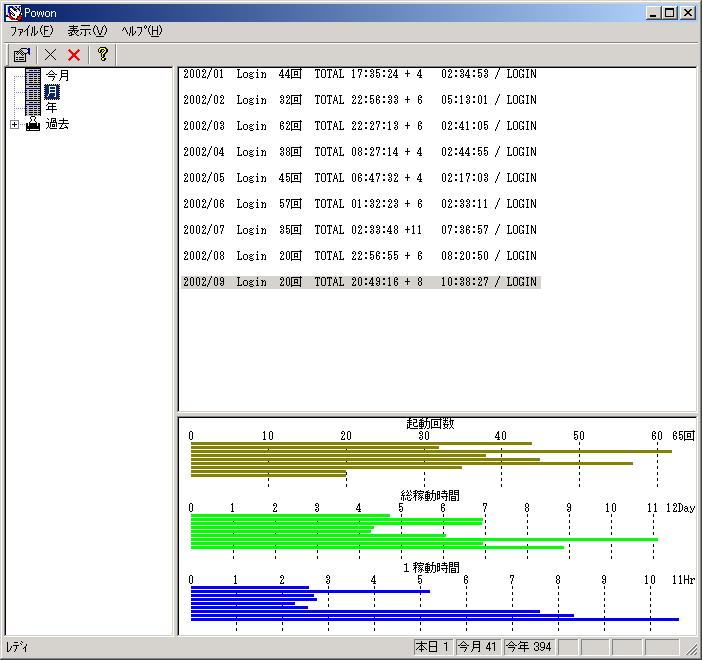The height and width of the screenshot is (660, 702).
Task: Open the ヘルプ(H) menu
Action: (141, 31)
